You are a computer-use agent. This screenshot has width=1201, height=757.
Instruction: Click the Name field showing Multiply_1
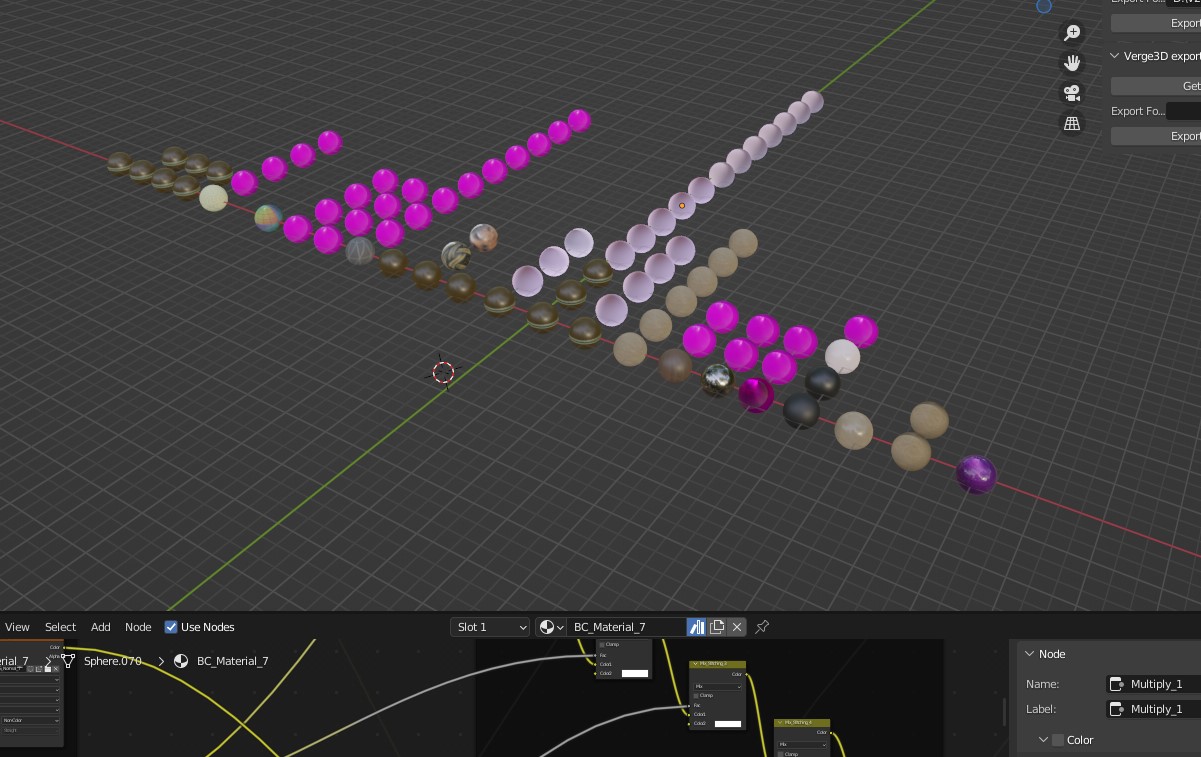tap(1153, 684)
